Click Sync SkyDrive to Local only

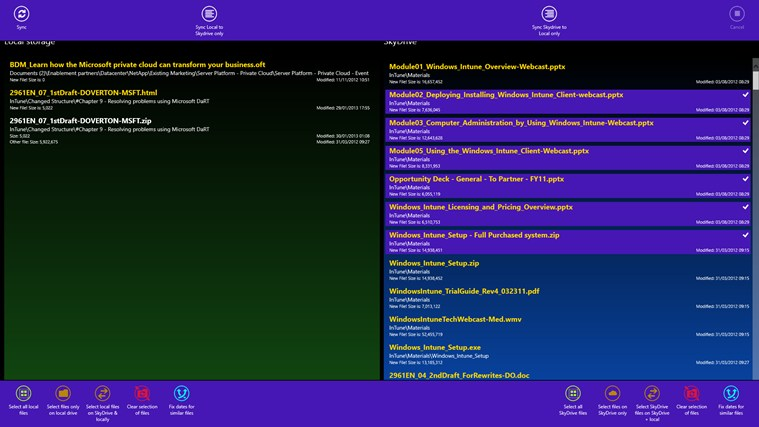(549, 14)
